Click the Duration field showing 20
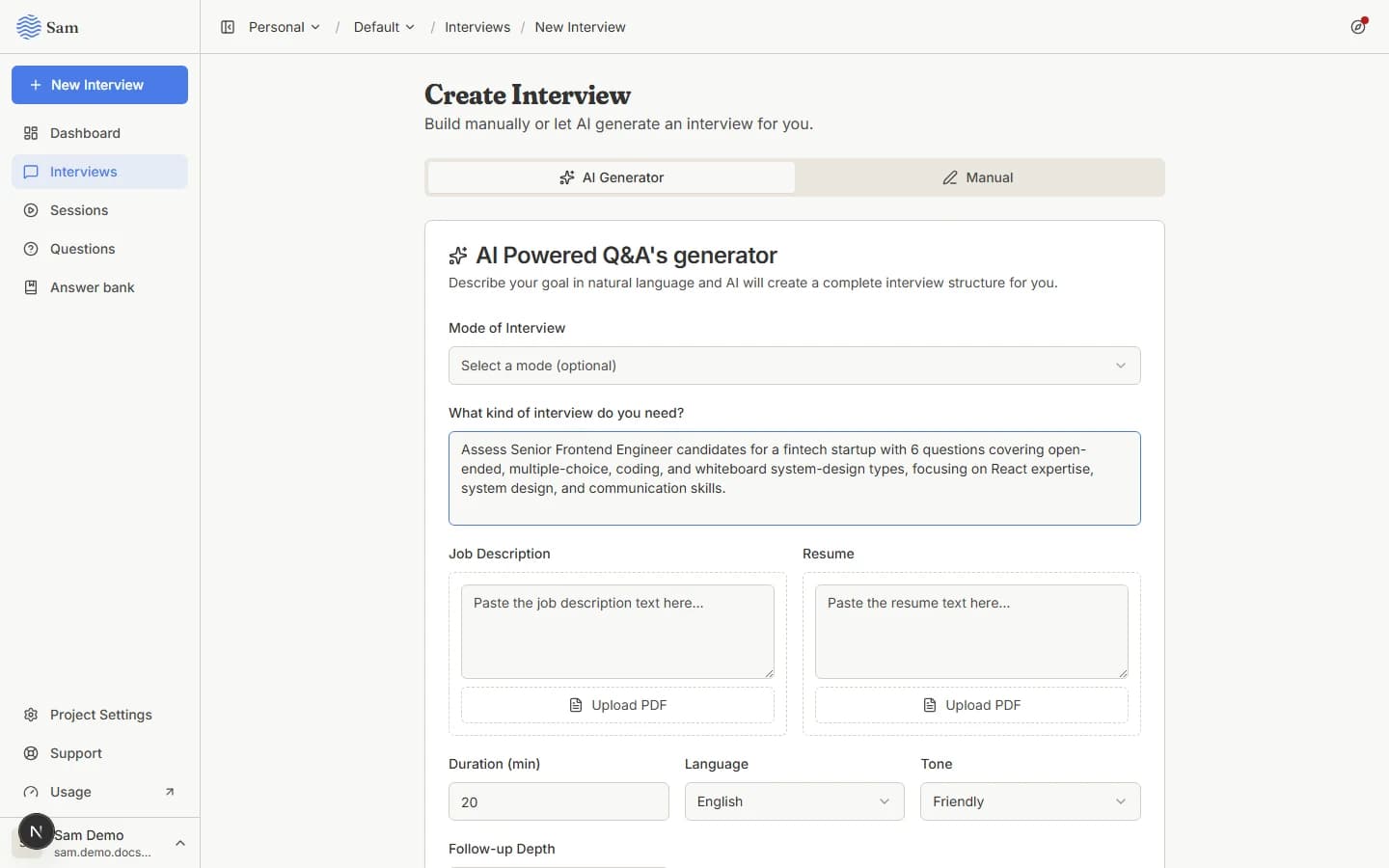The image size is (1389, 868). click(x=558, y=801)
